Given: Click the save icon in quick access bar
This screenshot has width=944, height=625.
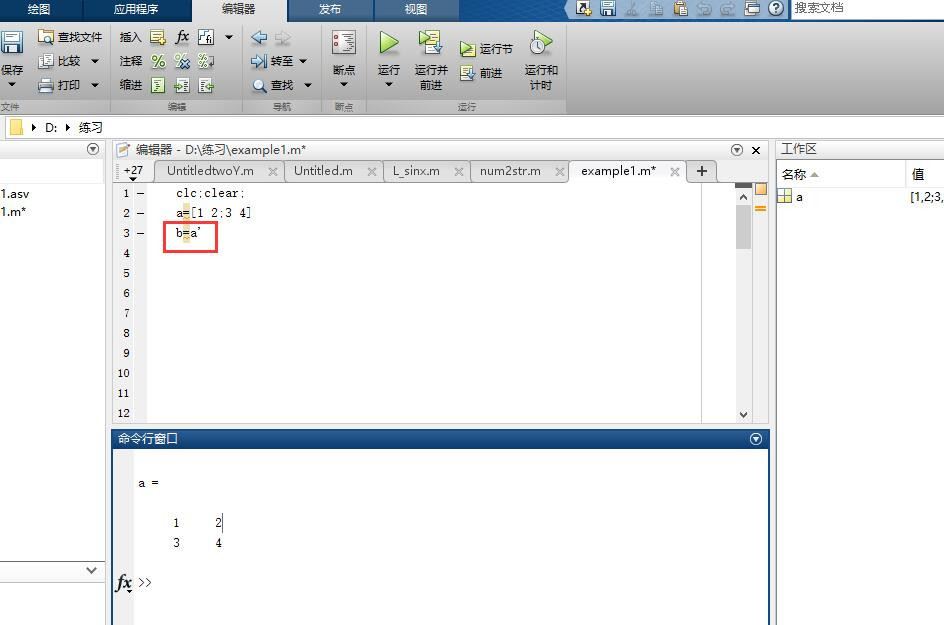Looking at the screenshot, I should [x=608, y=8].
